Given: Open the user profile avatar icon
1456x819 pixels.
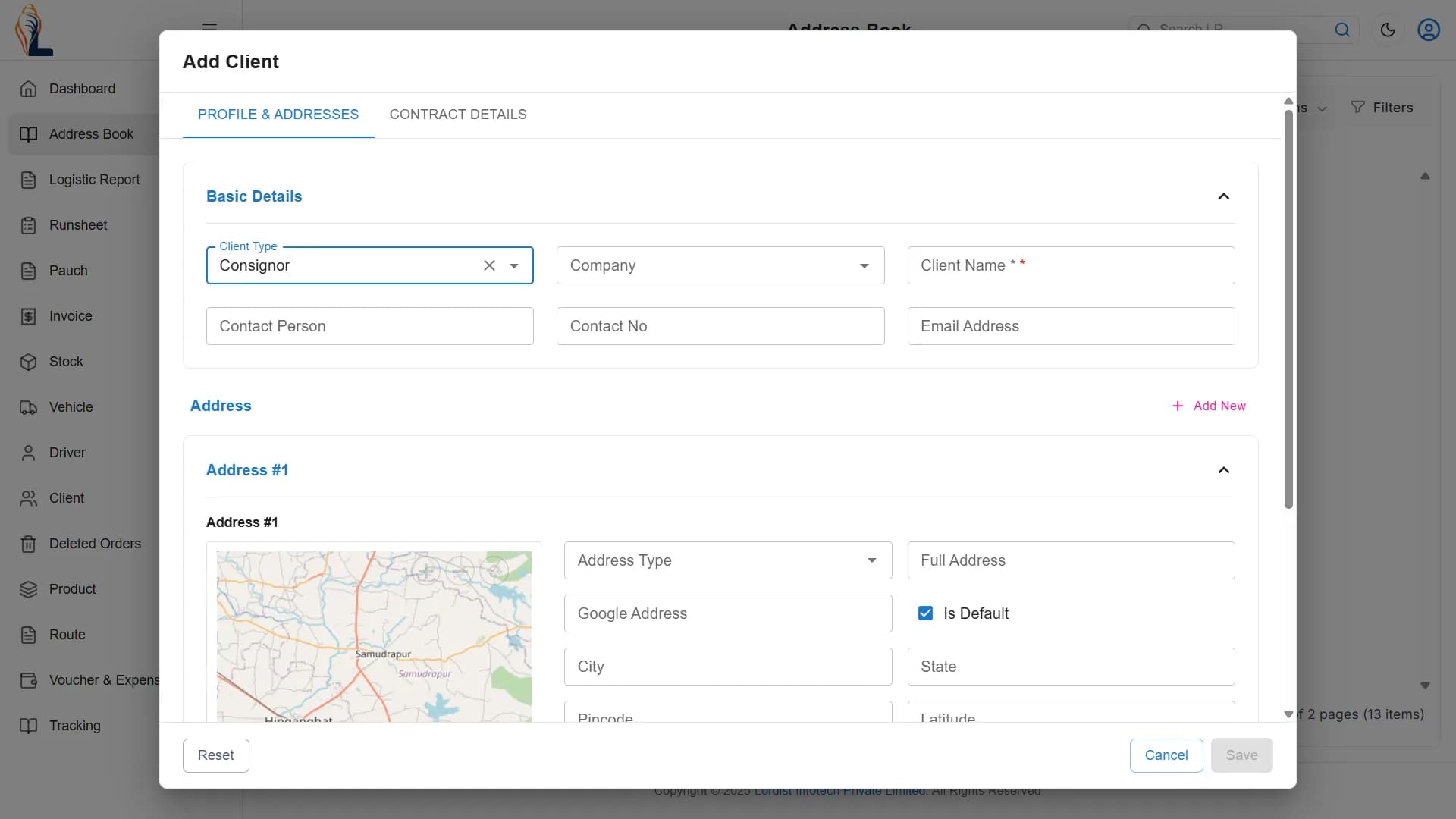Looking at the screenshot, I should [1429, 30].
